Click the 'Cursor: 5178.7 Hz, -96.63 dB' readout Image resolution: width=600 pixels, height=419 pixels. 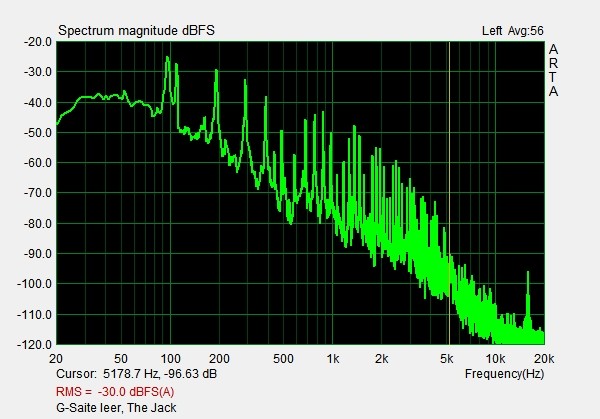click(137, 374)
